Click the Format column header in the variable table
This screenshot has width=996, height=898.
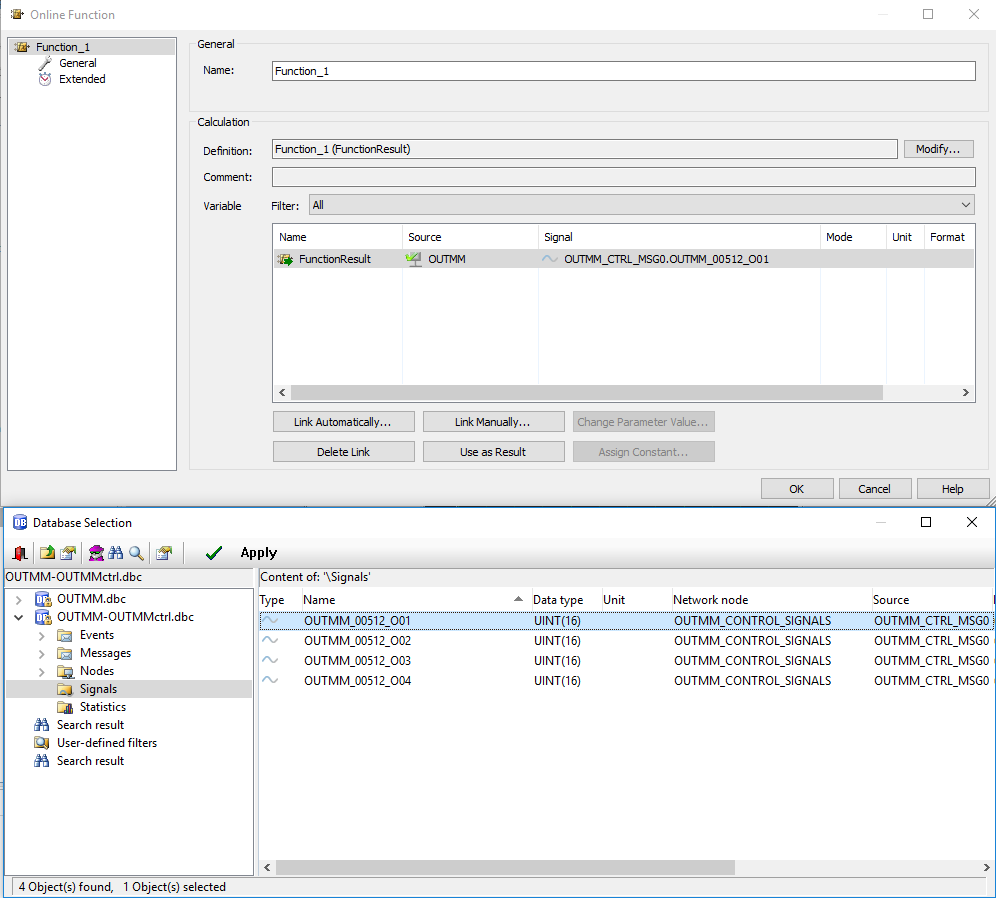948,237
